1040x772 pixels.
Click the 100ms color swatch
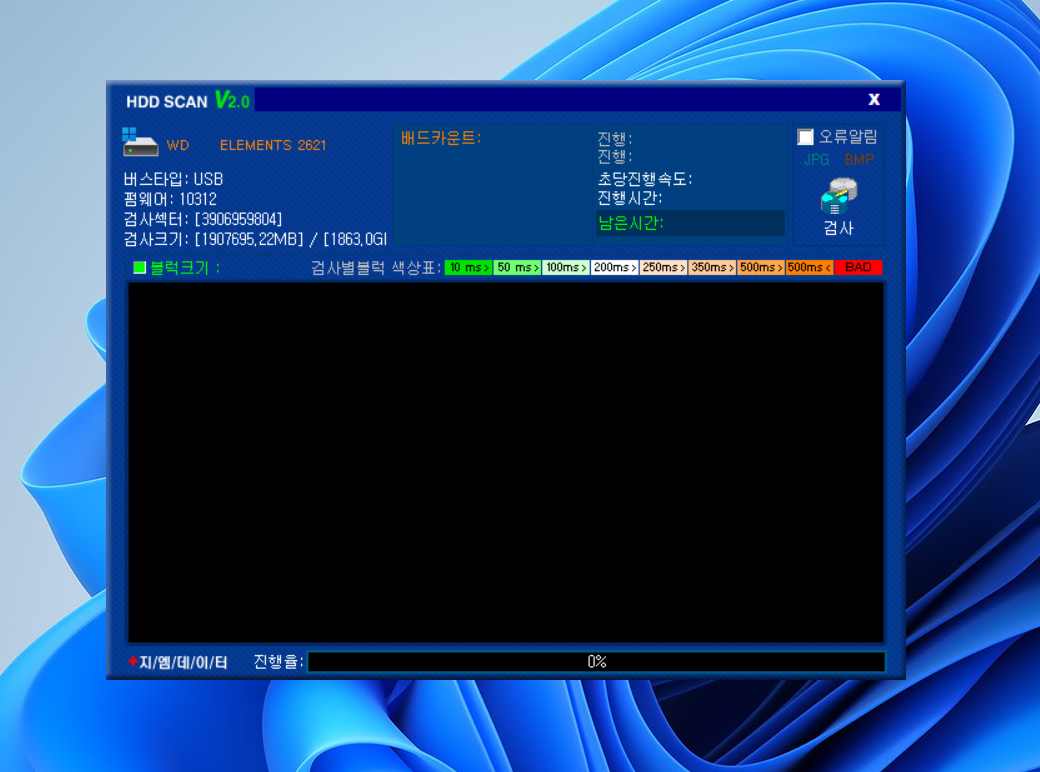[566, 267]
